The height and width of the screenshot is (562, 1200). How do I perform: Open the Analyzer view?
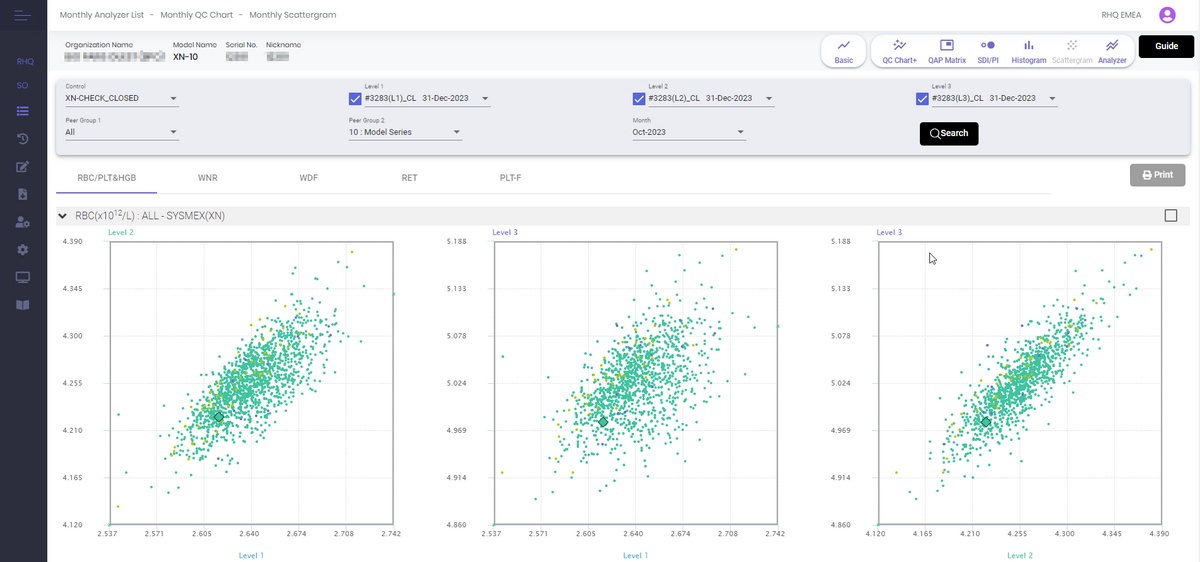(x=1112, y=52)
